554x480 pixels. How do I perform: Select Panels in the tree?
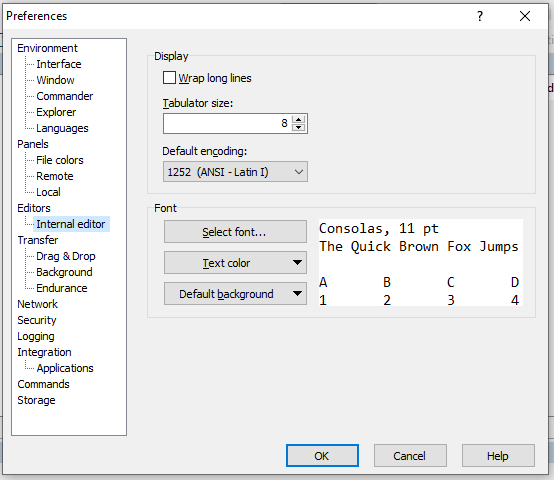(x=33, y=144)
